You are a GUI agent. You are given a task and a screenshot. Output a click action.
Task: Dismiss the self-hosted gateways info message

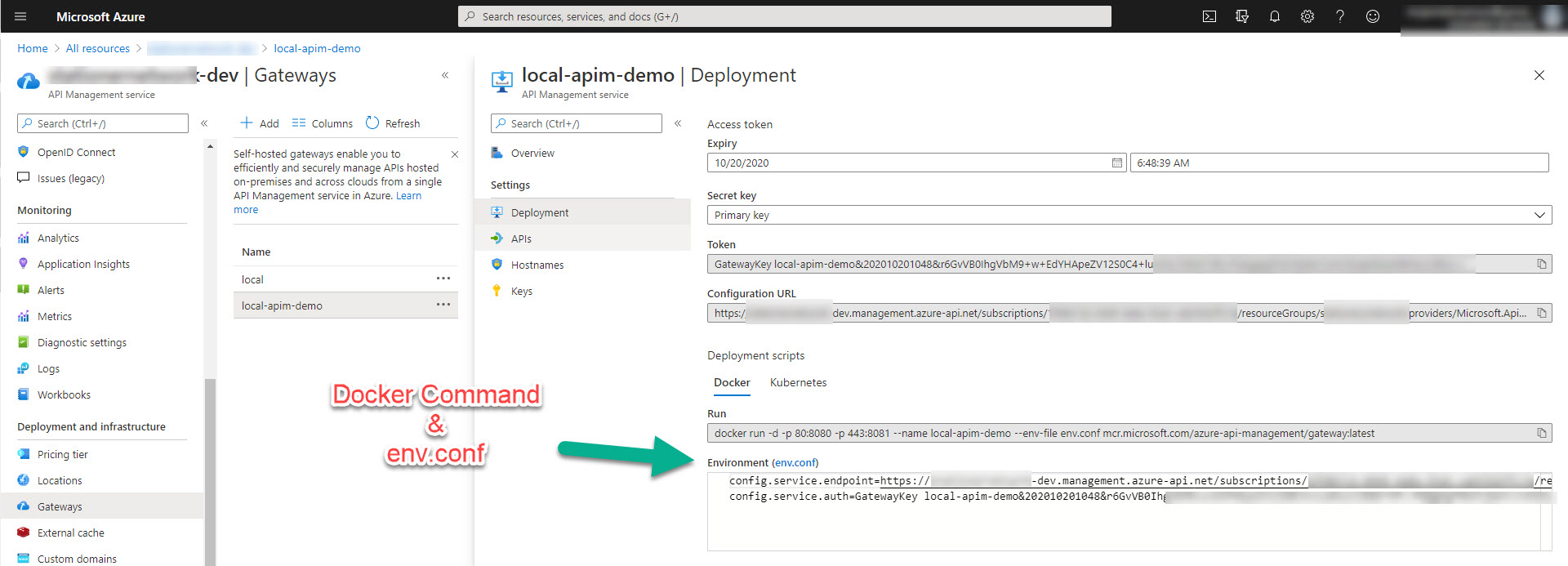tap(455, 154)
